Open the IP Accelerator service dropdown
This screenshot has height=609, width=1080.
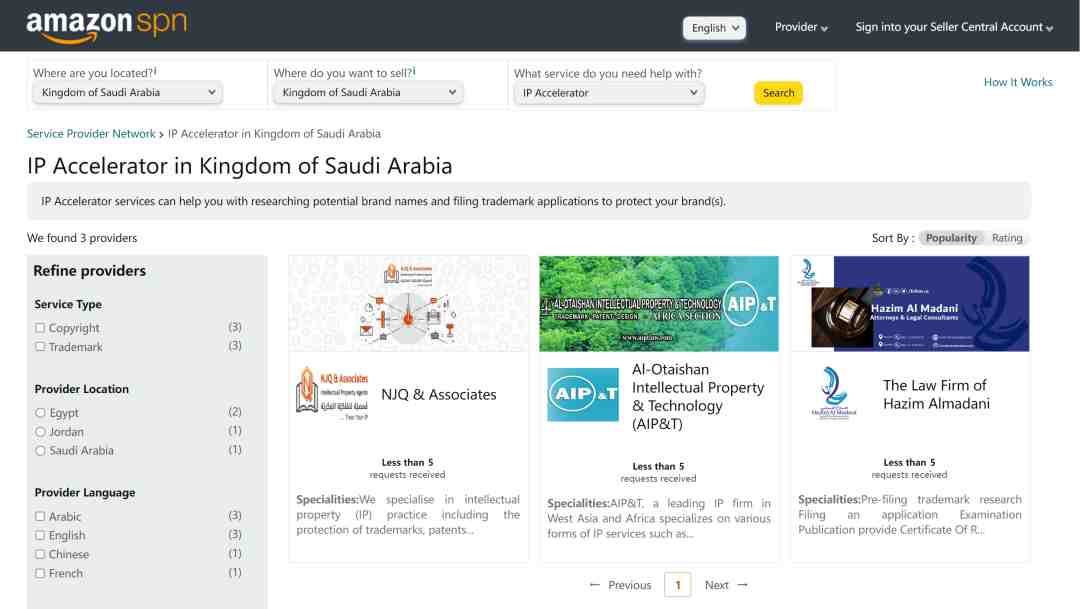click(x=609, y=93)
